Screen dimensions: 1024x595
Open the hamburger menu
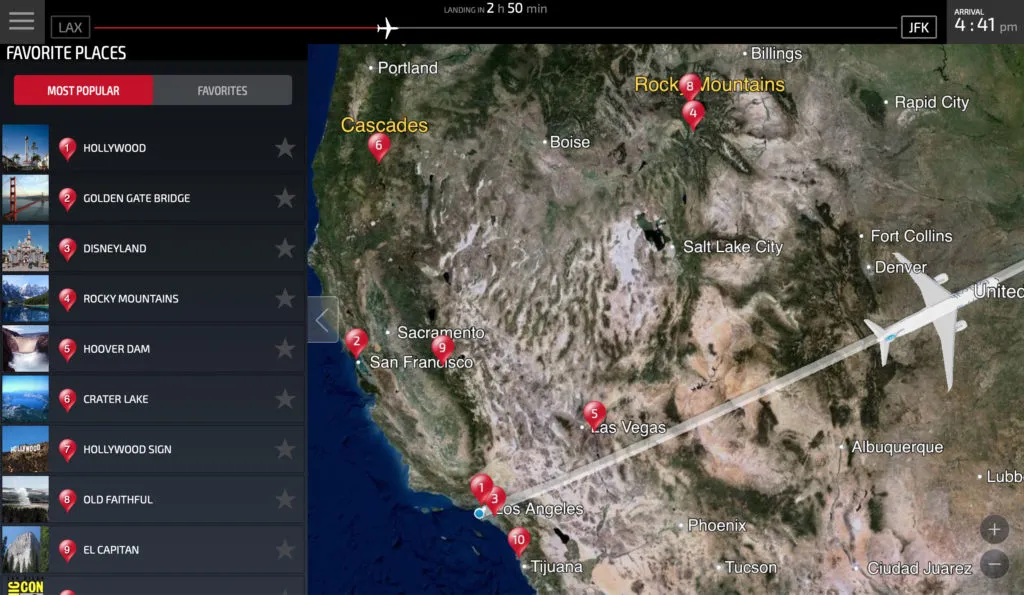(x=20, y=20)
